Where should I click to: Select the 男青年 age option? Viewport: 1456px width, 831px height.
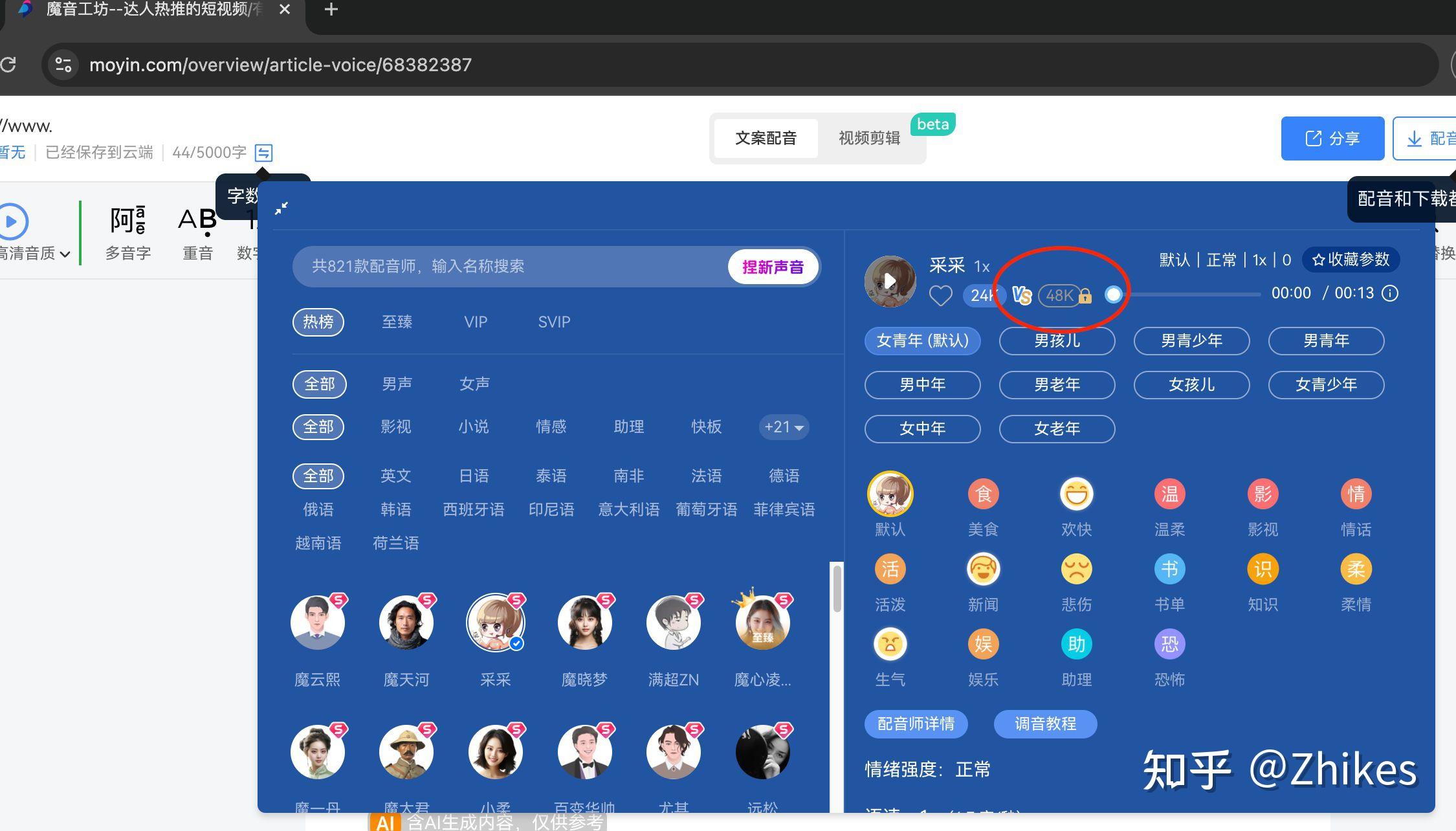tap(1326, 341)
